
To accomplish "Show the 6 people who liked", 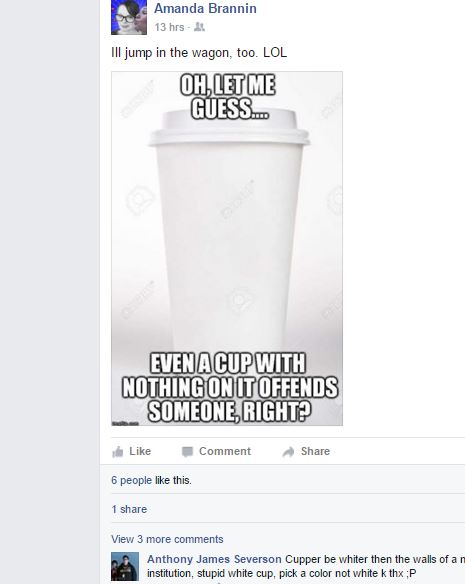I will point(132,480).
